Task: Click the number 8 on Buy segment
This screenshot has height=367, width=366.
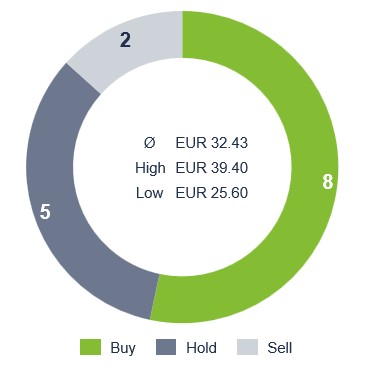Action: [x=328, y=182]
